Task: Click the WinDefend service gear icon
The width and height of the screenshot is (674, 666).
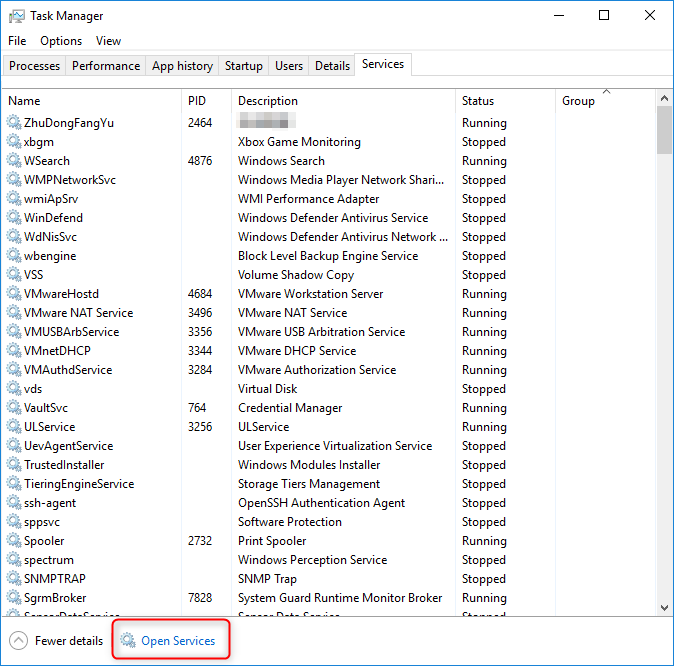Action: click(14, 218)
